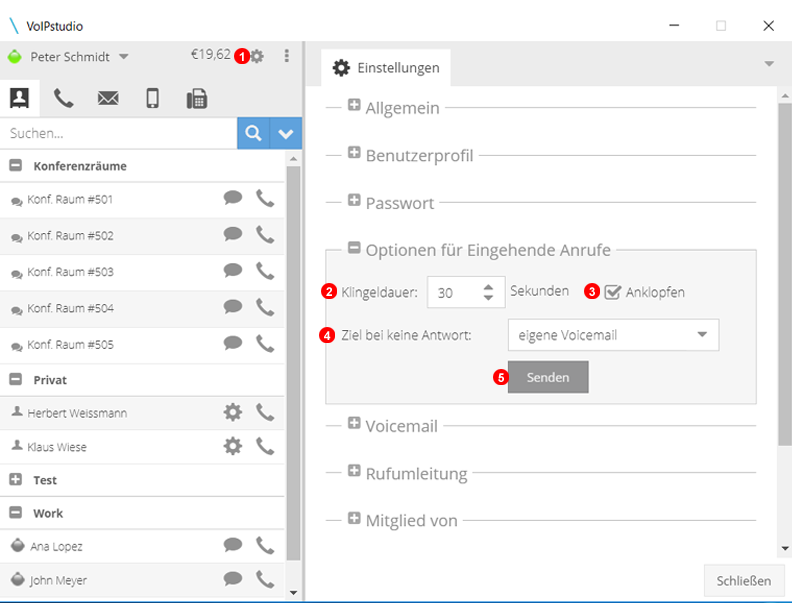The height and width of the screenshot is (612, 792).
Task: Click the €19,62 account balance
Action: 211,55
